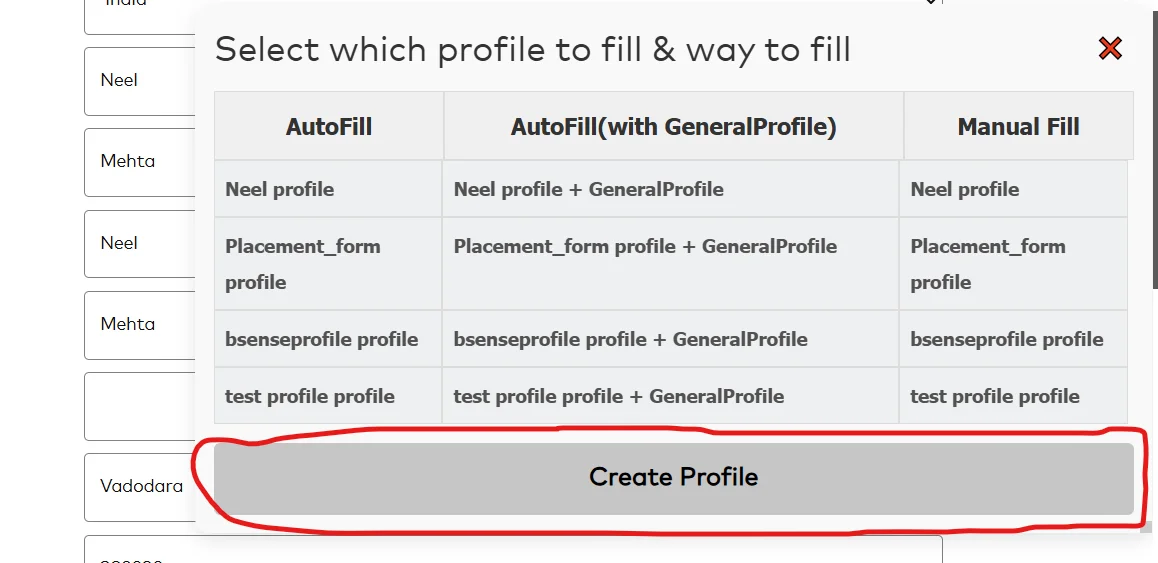1158x563 pixels.
Task: Pick bsenseprofile profile under Manual Fill
Action: [1006, 339]
